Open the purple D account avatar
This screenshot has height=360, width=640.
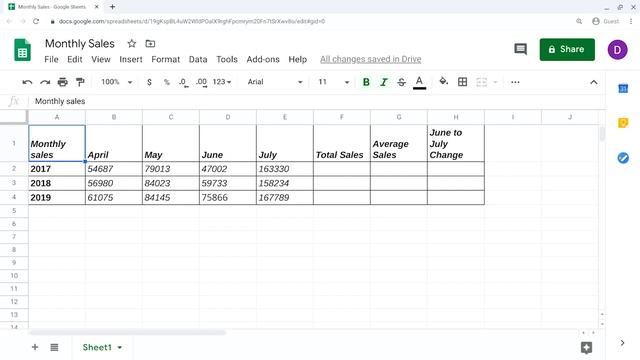(x=617, y=50)
